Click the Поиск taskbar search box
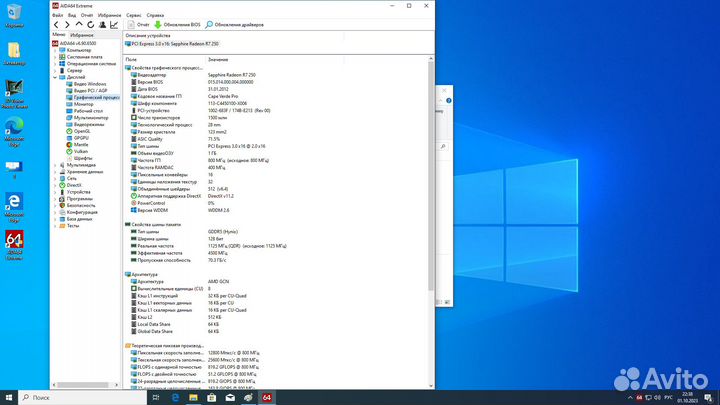Image resolution: width=720 pixels, height=405 pixels. [83, 398]
